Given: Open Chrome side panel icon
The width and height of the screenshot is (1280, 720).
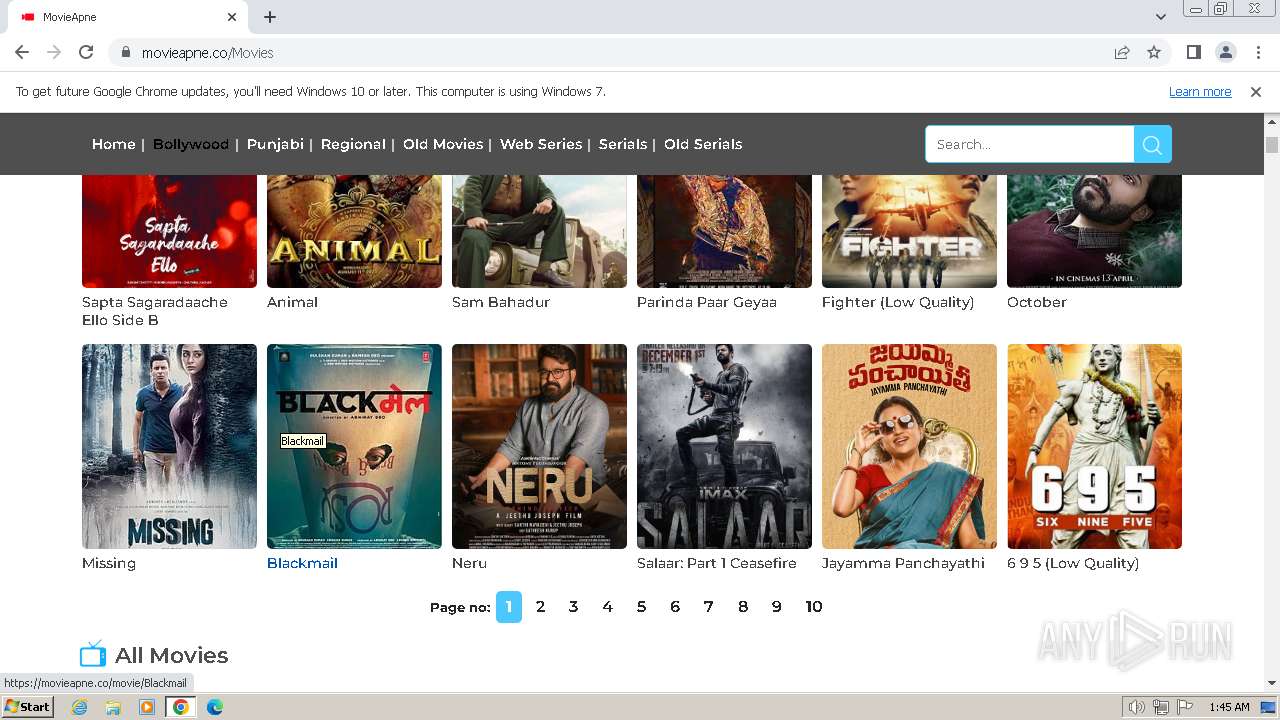Looking at the screenshot, I should click(x=1193, y=52).
